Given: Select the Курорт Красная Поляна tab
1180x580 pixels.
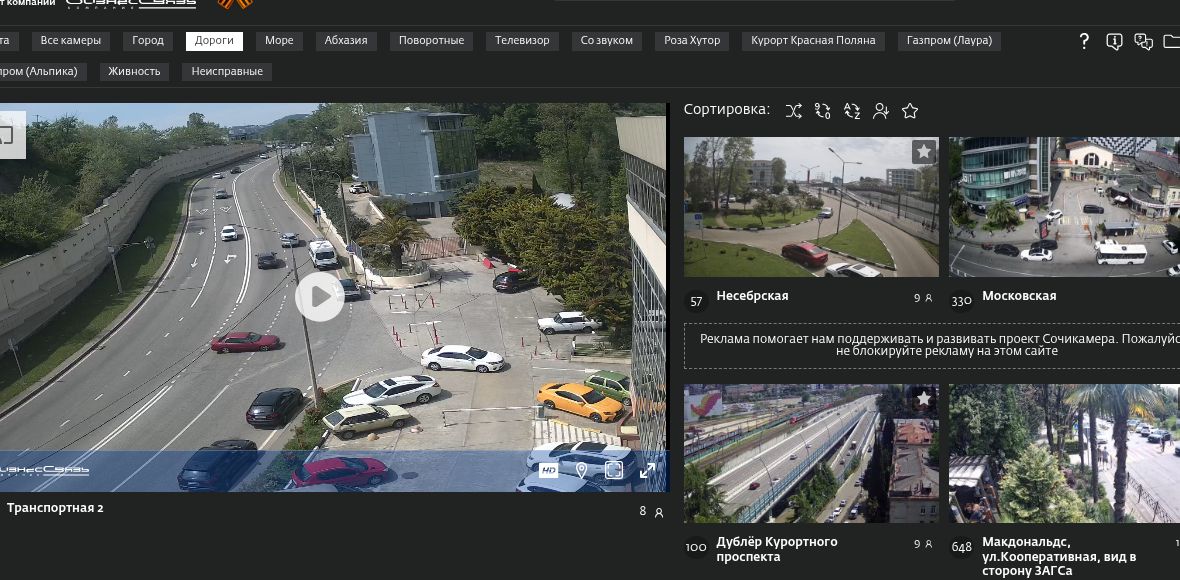Looking at the screenshot, I should click(x=813, y=41).
